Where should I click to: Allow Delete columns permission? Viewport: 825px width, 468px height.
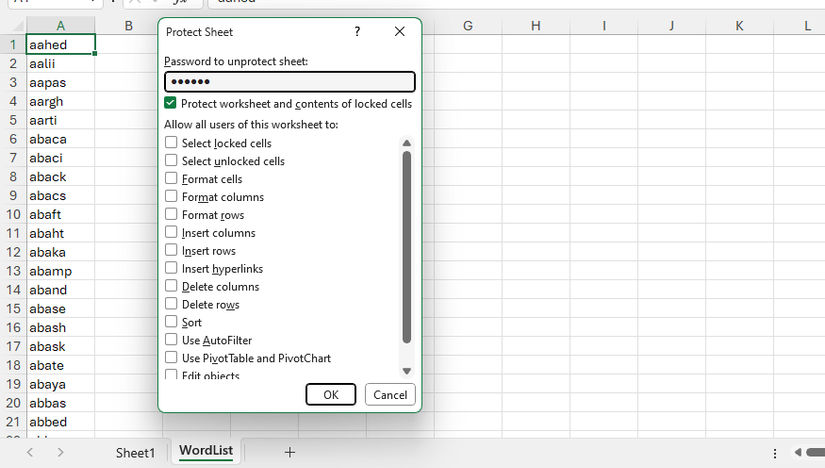171,286
